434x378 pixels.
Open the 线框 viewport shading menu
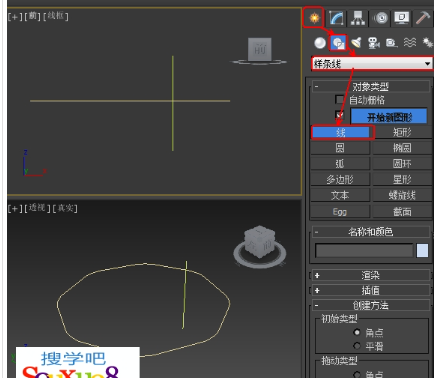coord(56,16)
